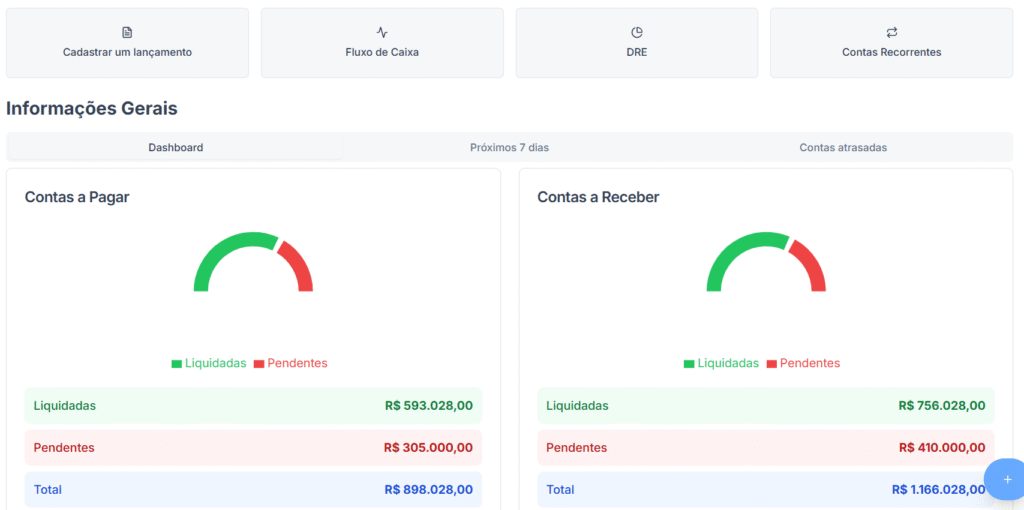Switch to the Próximos 7 dias tab
1024x510 pixels.
tap(509, 147)
